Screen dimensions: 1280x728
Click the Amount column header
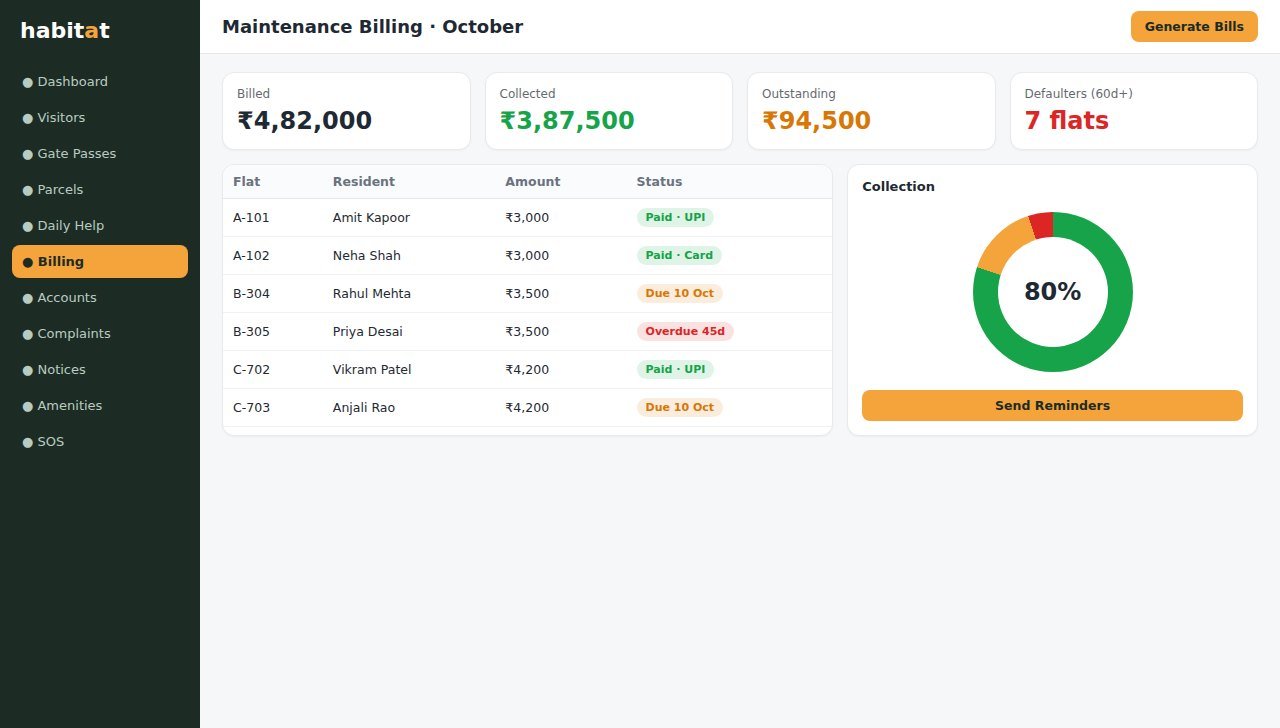[x=533, y=182]
